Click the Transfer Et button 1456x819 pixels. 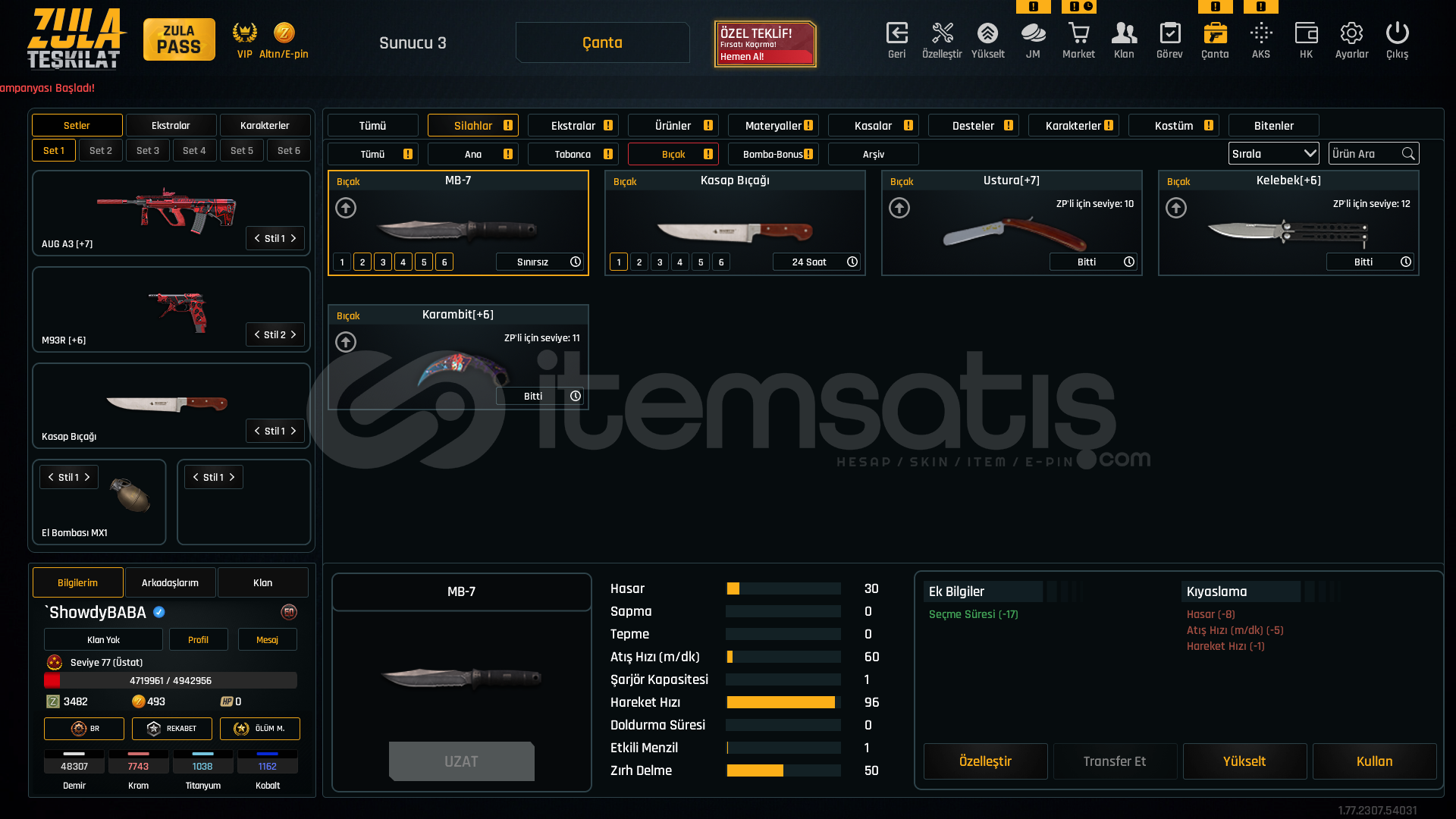coord(1115,761)
